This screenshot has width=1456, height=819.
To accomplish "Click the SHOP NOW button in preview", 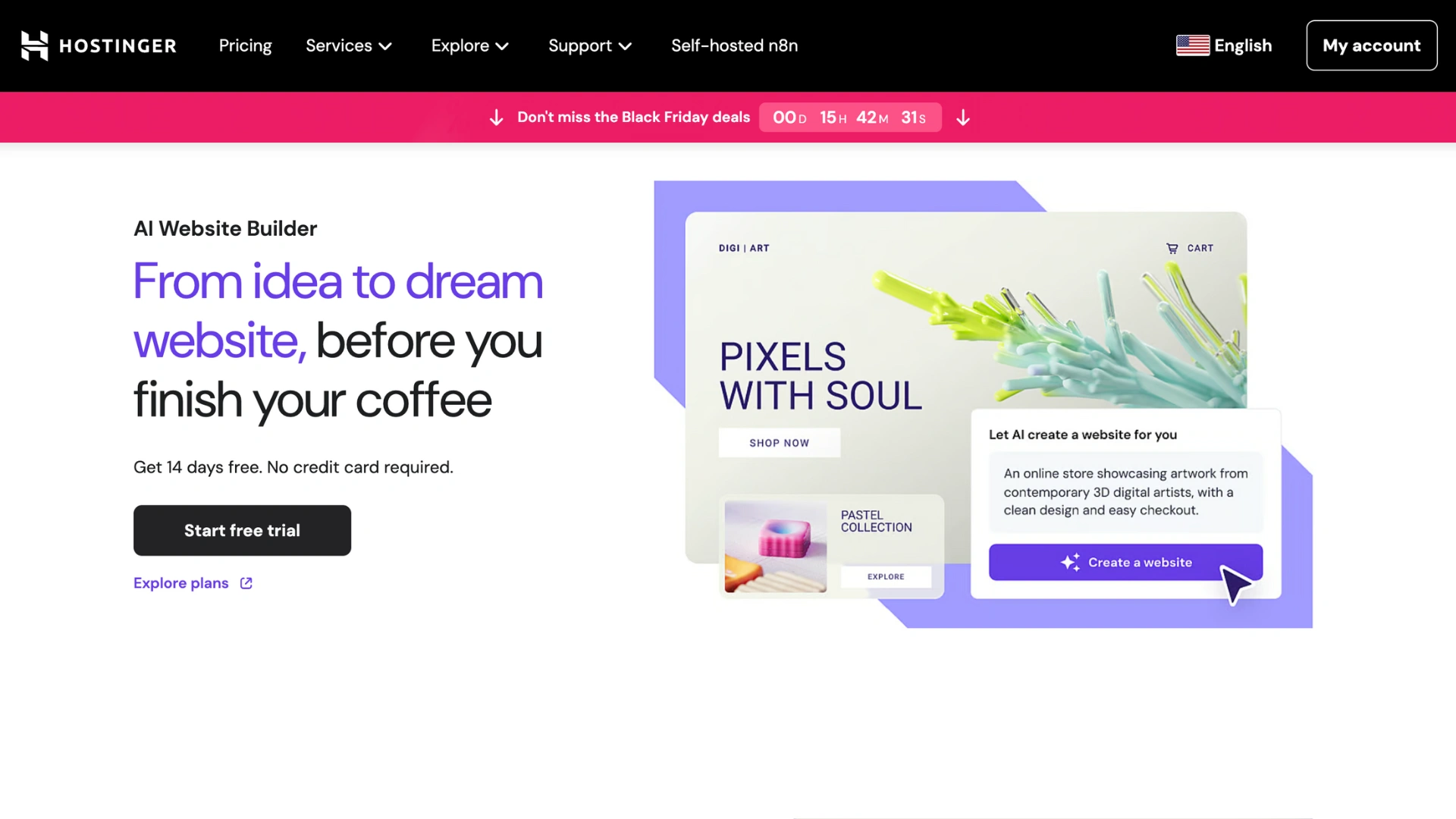I will pyautogui.click(x=780, y=443).
